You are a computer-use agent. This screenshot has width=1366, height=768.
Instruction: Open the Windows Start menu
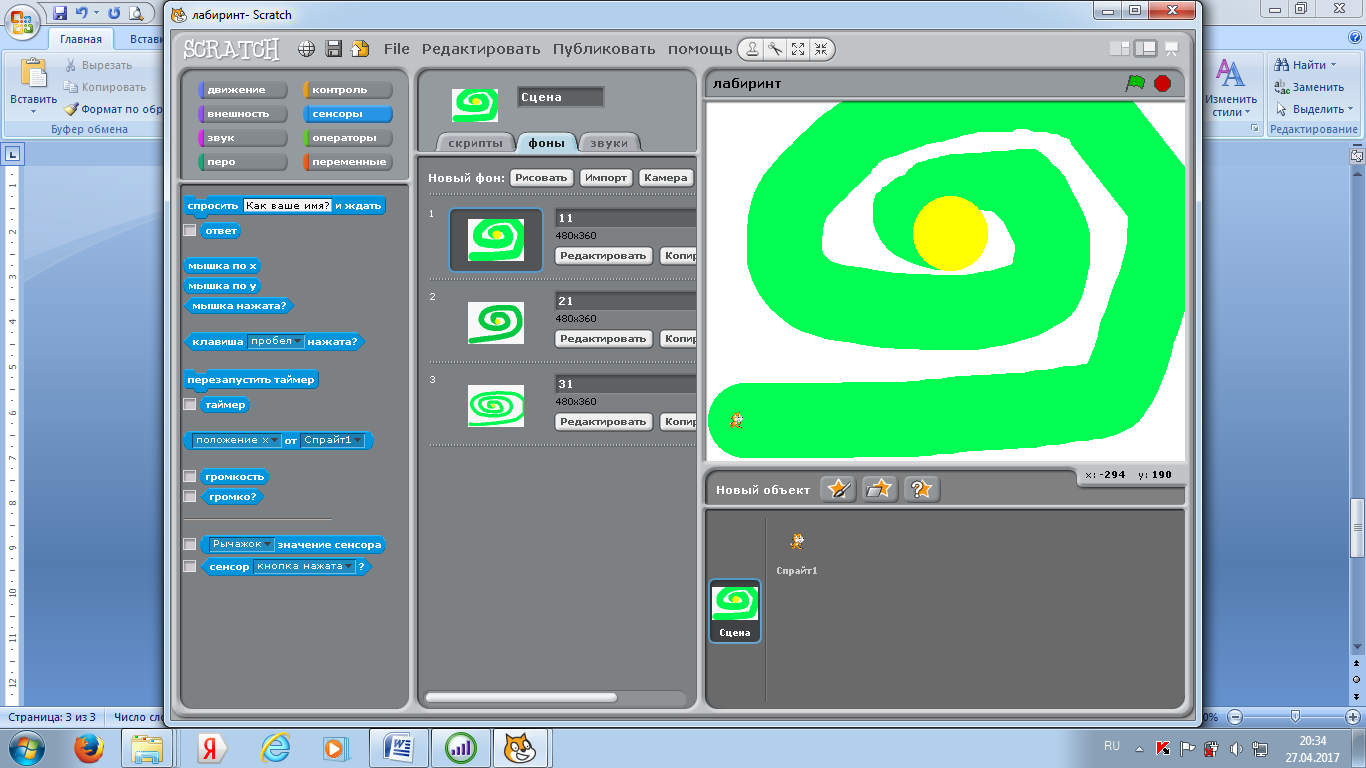(x=26, y=747)
